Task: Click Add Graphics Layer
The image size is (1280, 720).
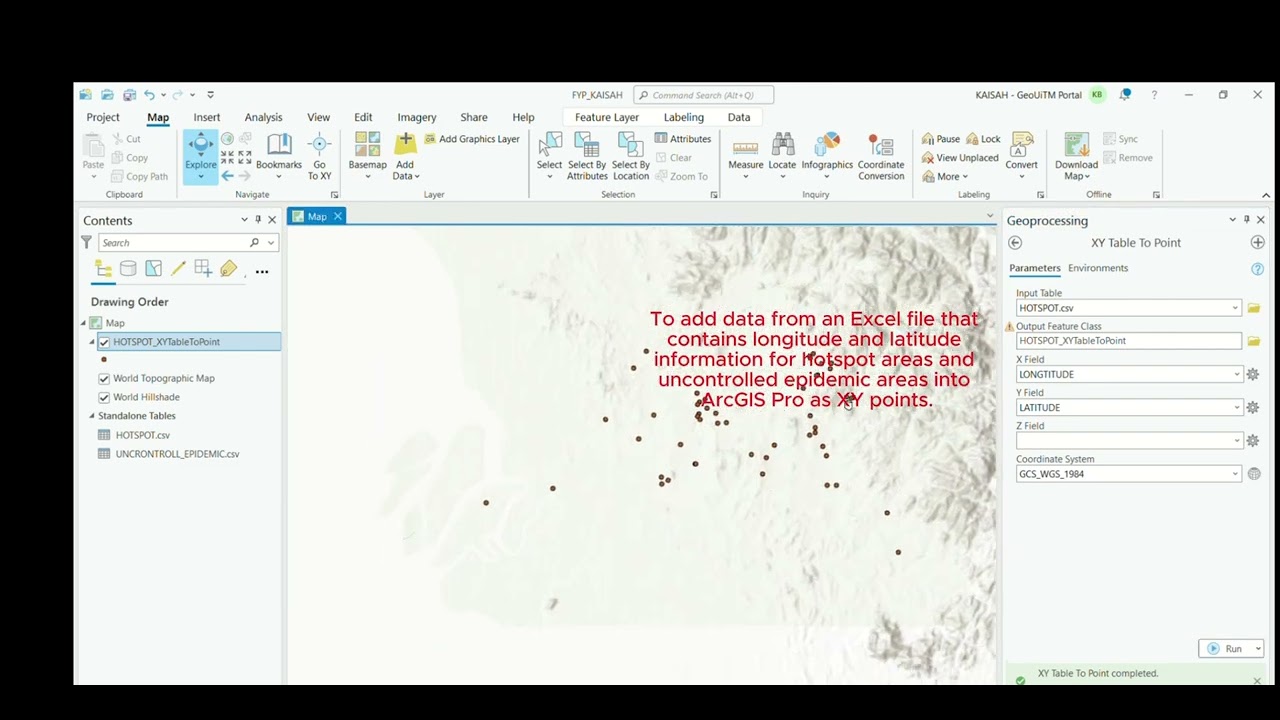Action: [x=472, y=139]
